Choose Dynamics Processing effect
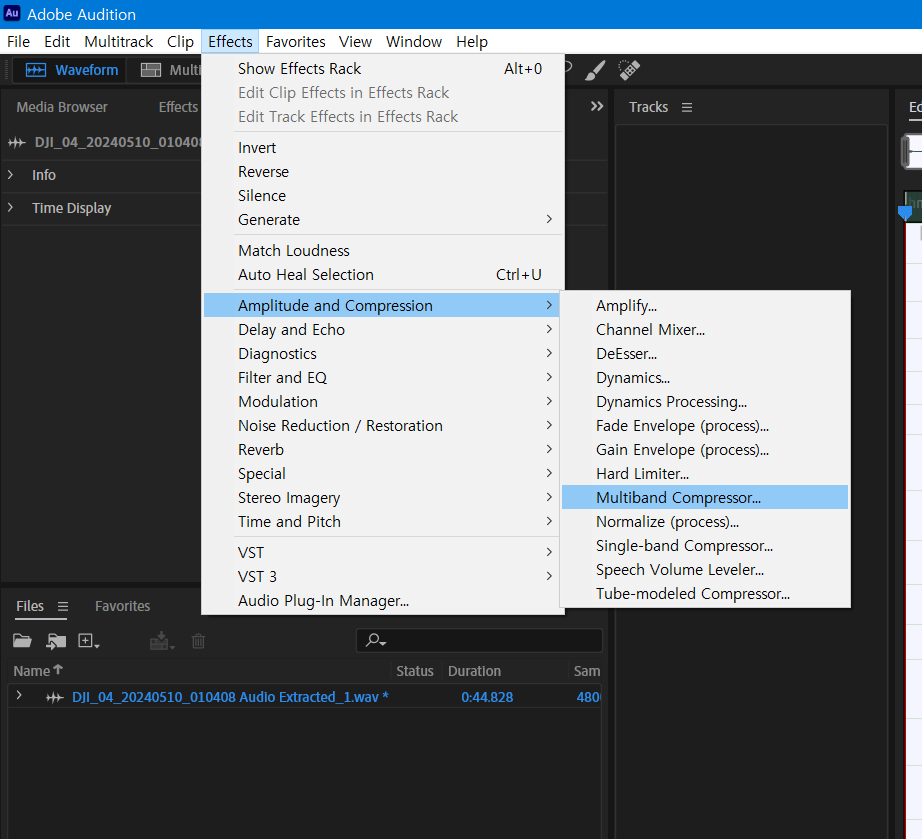The width and height of the screenshot is (922, 839). (705, 402)
